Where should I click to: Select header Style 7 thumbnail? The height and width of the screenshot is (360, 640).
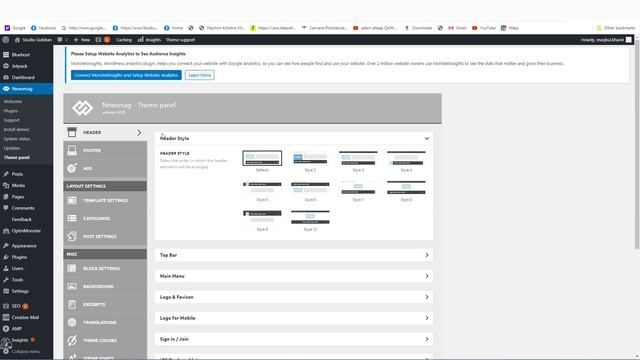(358, 188)
